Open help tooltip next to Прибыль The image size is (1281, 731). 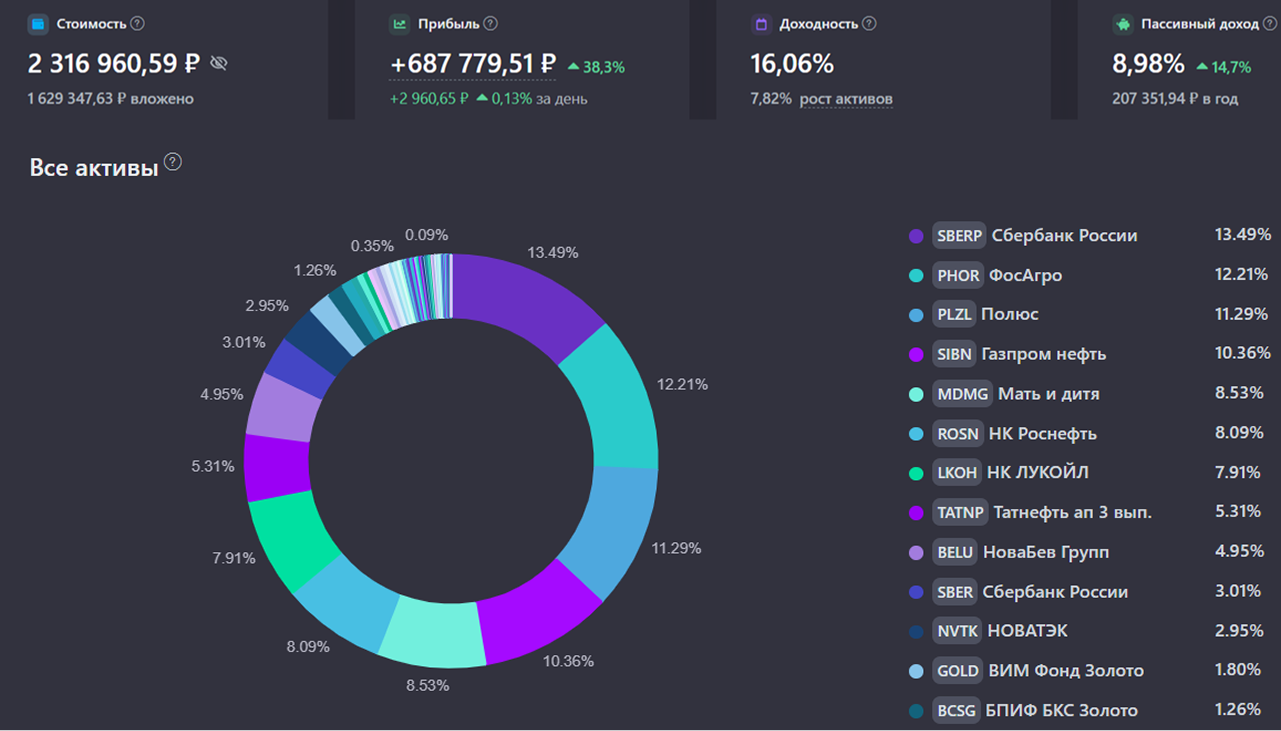[491, 22]
